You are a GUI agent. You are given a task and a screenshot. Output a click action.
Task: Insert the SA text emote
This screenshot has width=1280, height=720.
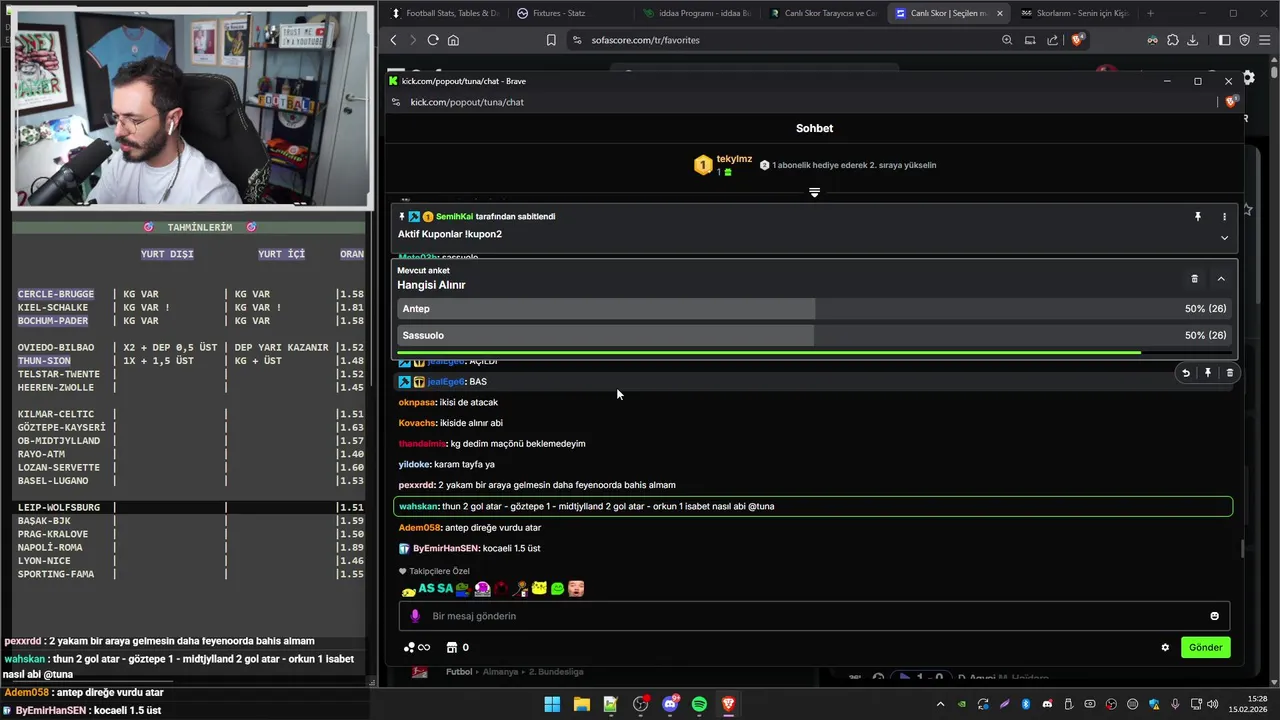[x=445, y=588]
